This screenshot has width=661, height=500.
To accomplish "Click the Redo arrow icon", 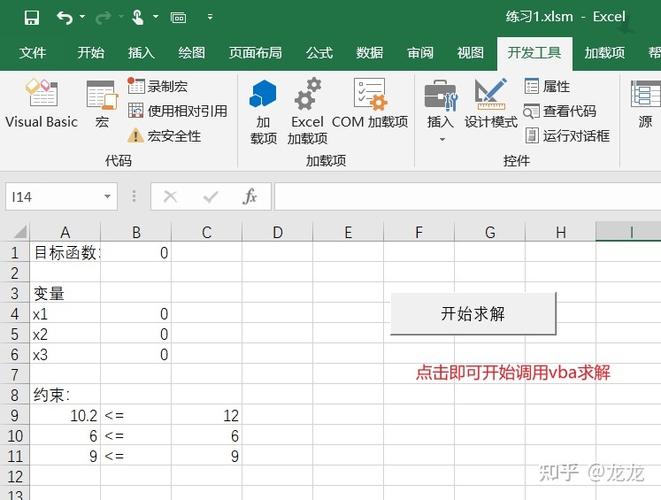I will [x=104, y=18].
